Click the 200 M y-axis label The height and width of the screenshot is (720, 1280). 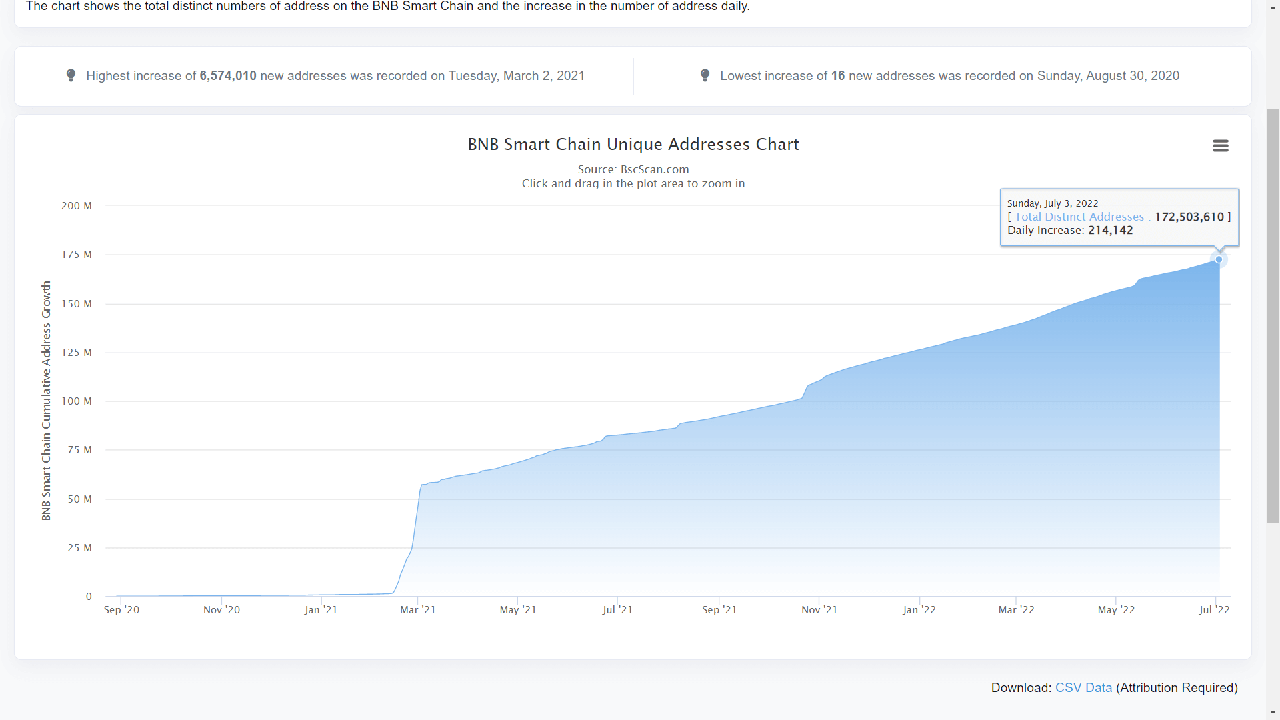[76, 206]
